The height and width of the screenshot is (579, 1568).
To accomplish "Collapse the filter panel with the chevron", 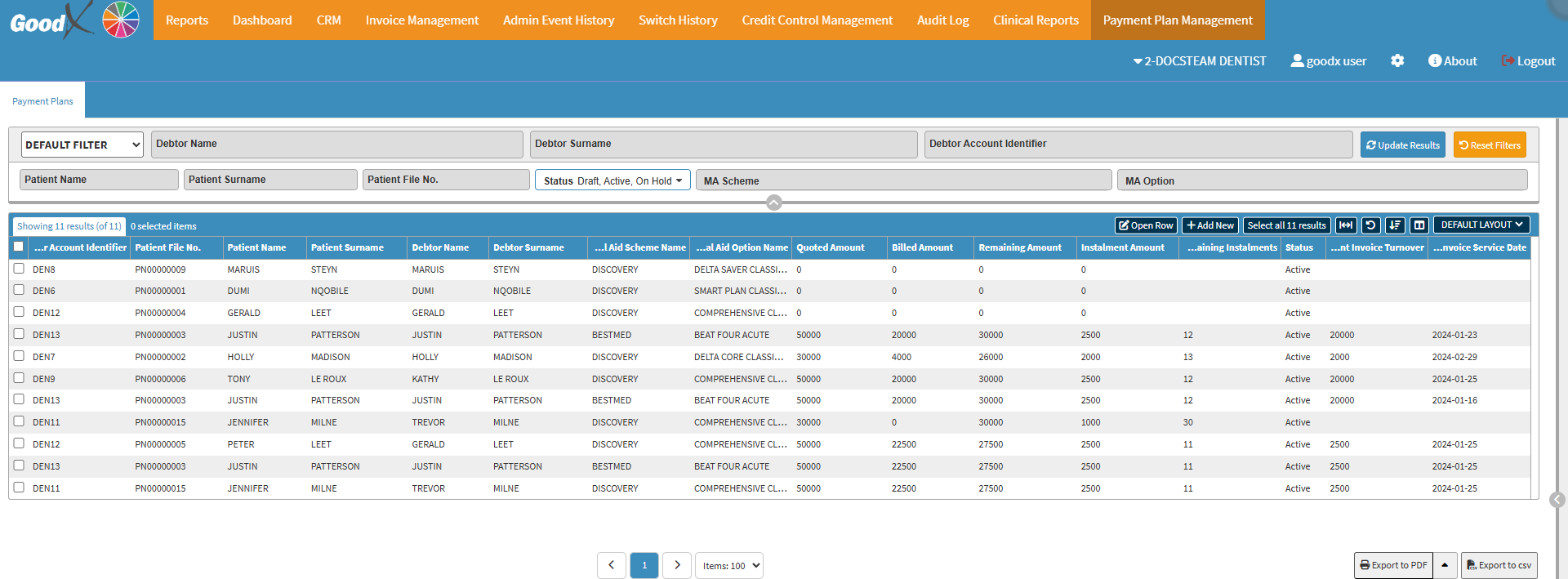I will click(774, 203).
